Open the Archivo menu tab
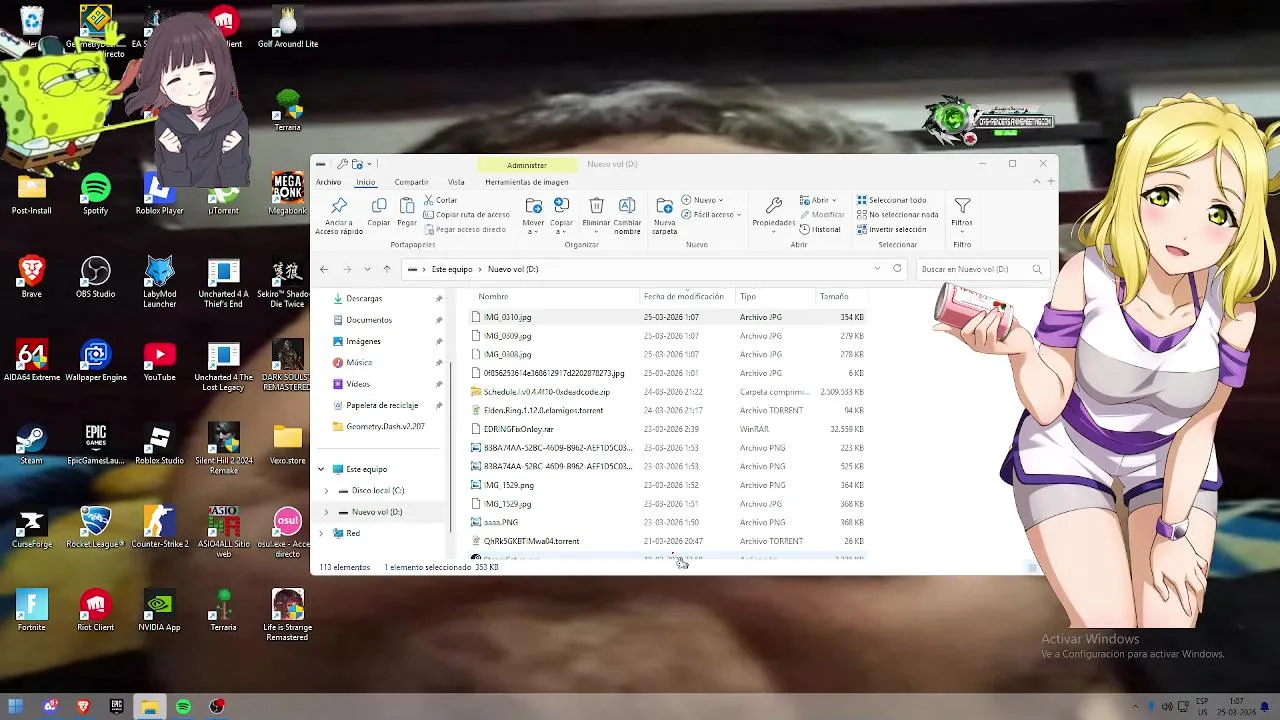This screenshot has width=1280, height=720. (x=328, y=182)
